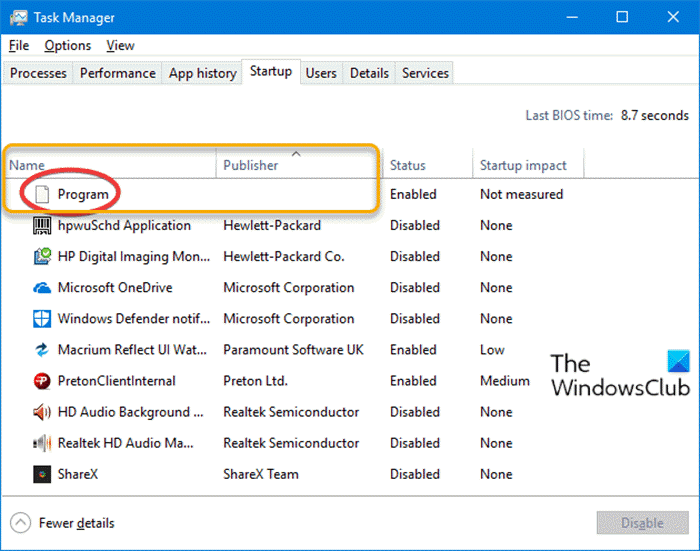This screenshot has width=700, height=551.
Task: Switch to the Performance tab
Action: point(118,73)
